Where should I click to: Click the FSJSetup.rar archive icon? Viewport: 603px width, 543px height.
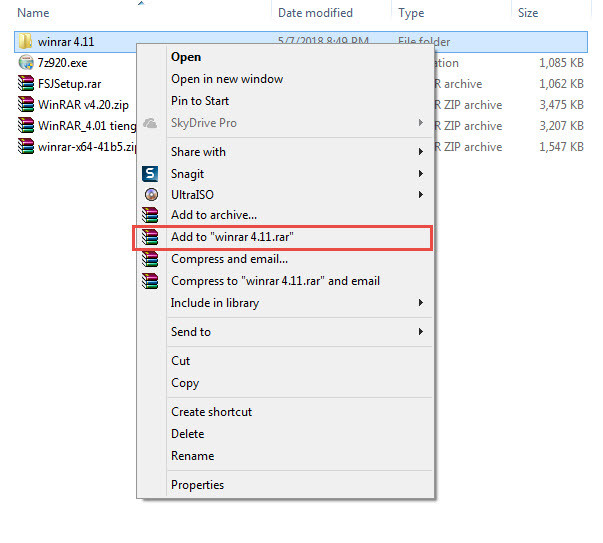[26, 83]
